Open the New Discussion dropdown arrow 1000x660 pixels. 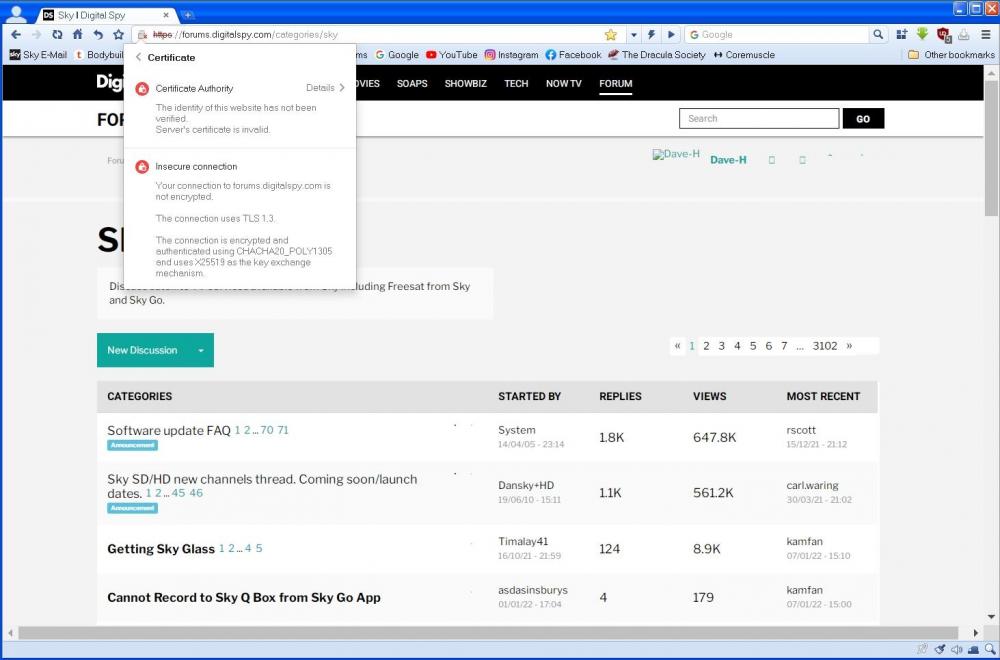tap(201, 350)
